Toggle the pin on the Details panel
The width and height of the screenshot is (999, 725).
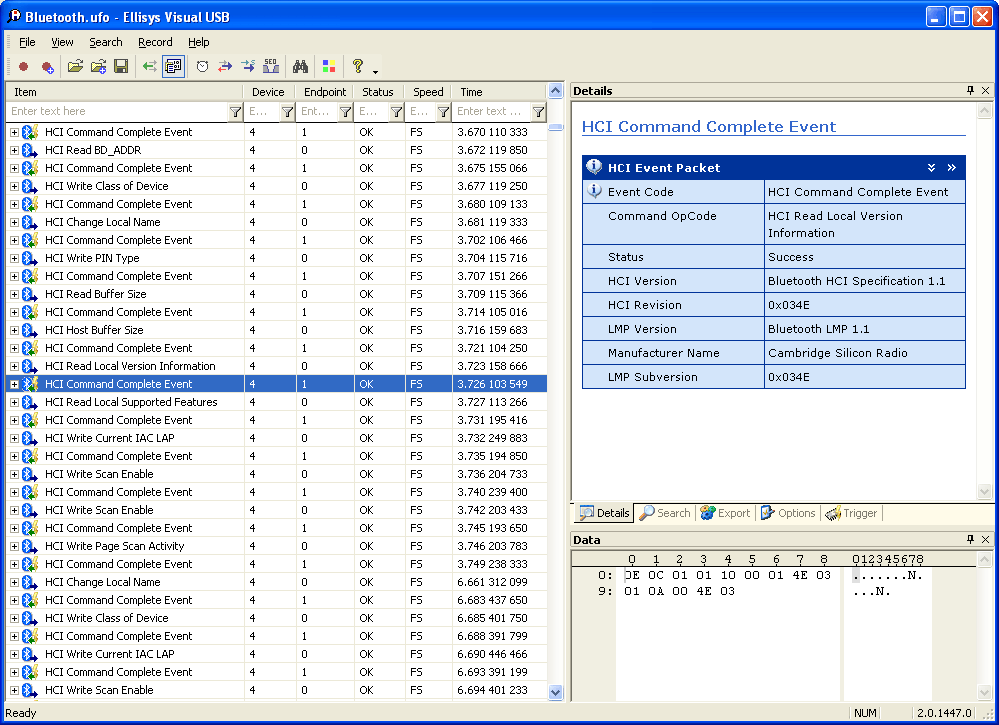[x=970, y=91]
